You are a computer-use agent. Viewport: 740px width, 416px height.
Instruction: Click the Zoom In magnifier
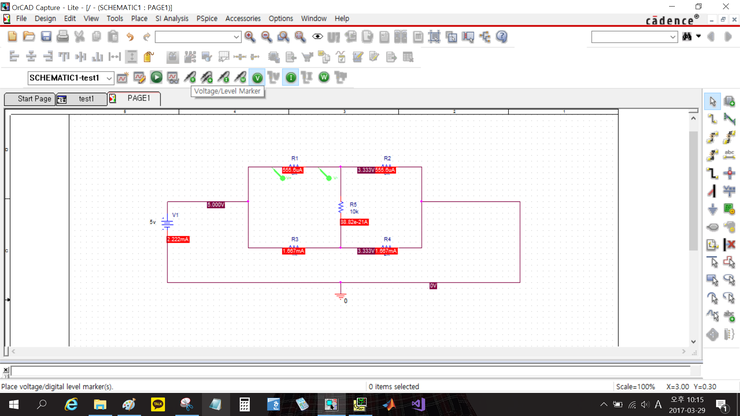(250, 37)
